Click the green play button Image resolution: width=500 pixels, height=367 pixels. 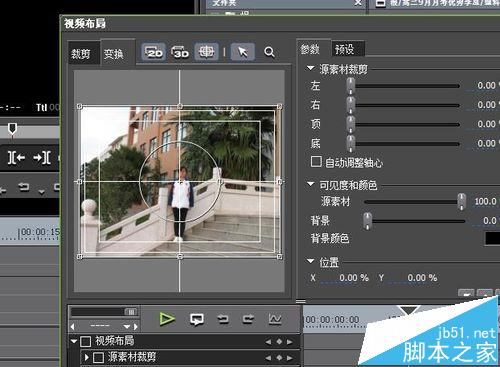167,319
